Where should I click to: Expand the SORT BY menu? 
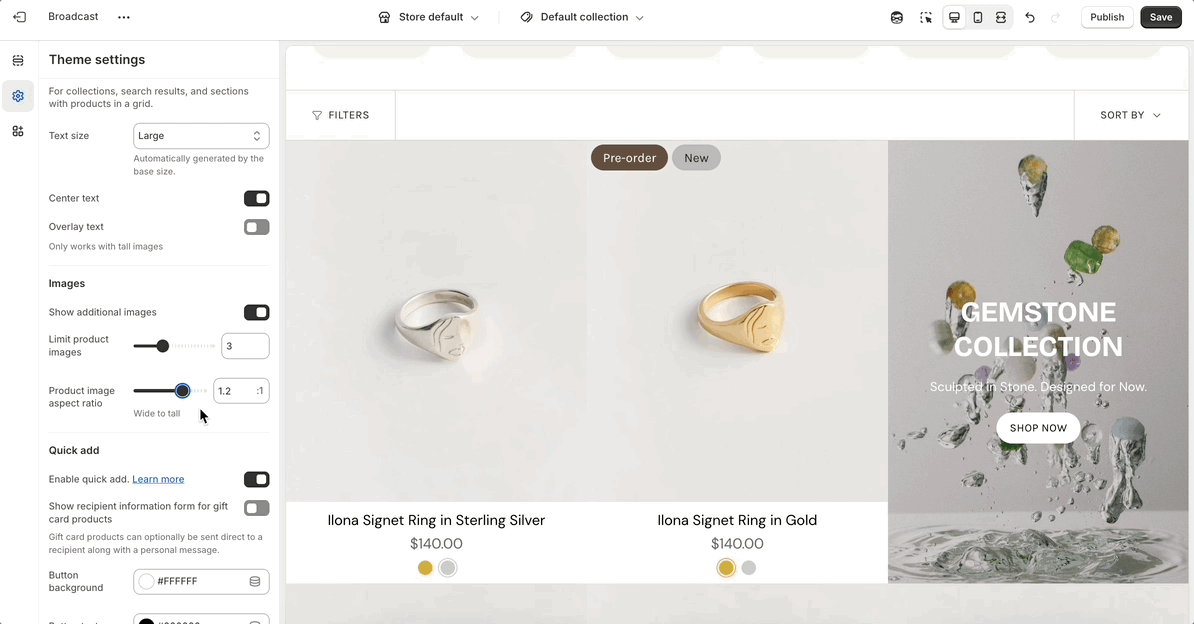coord(1130,115)
